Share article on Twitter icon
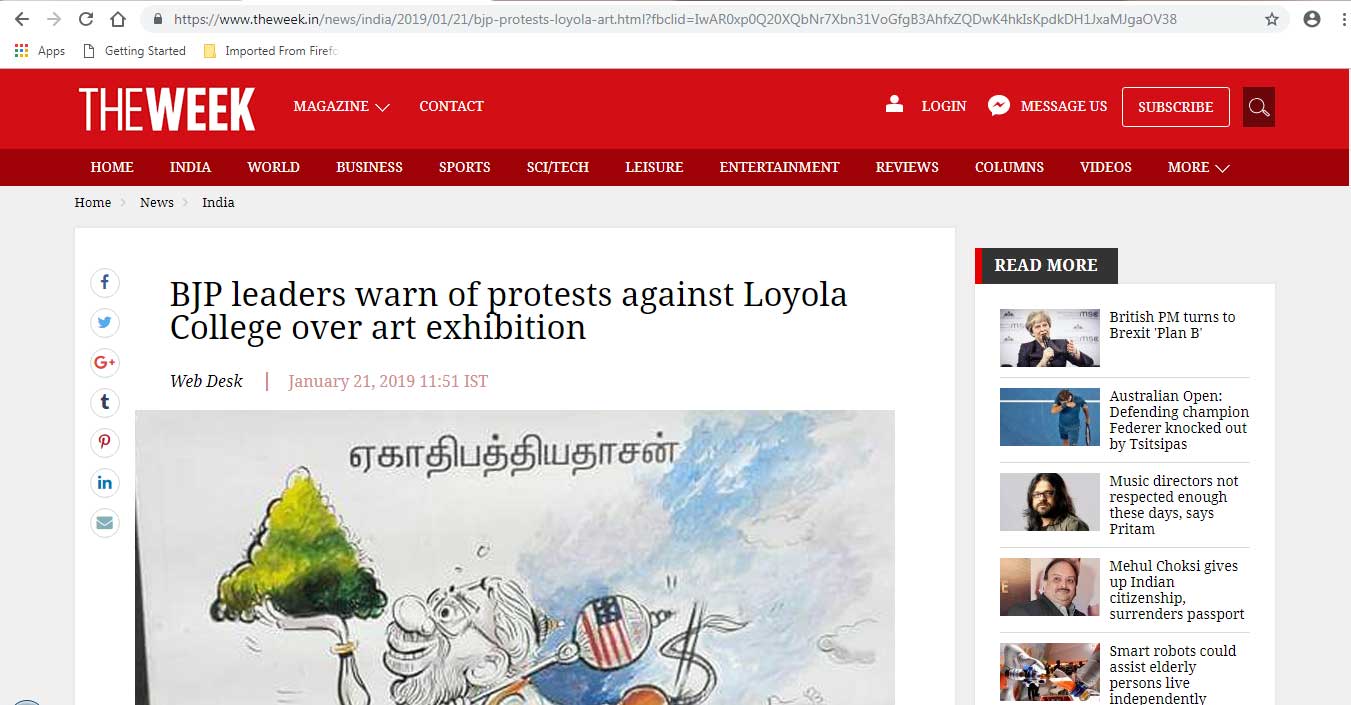The height and width of the screenshot is (705, 1351). (x=105, y=323)
